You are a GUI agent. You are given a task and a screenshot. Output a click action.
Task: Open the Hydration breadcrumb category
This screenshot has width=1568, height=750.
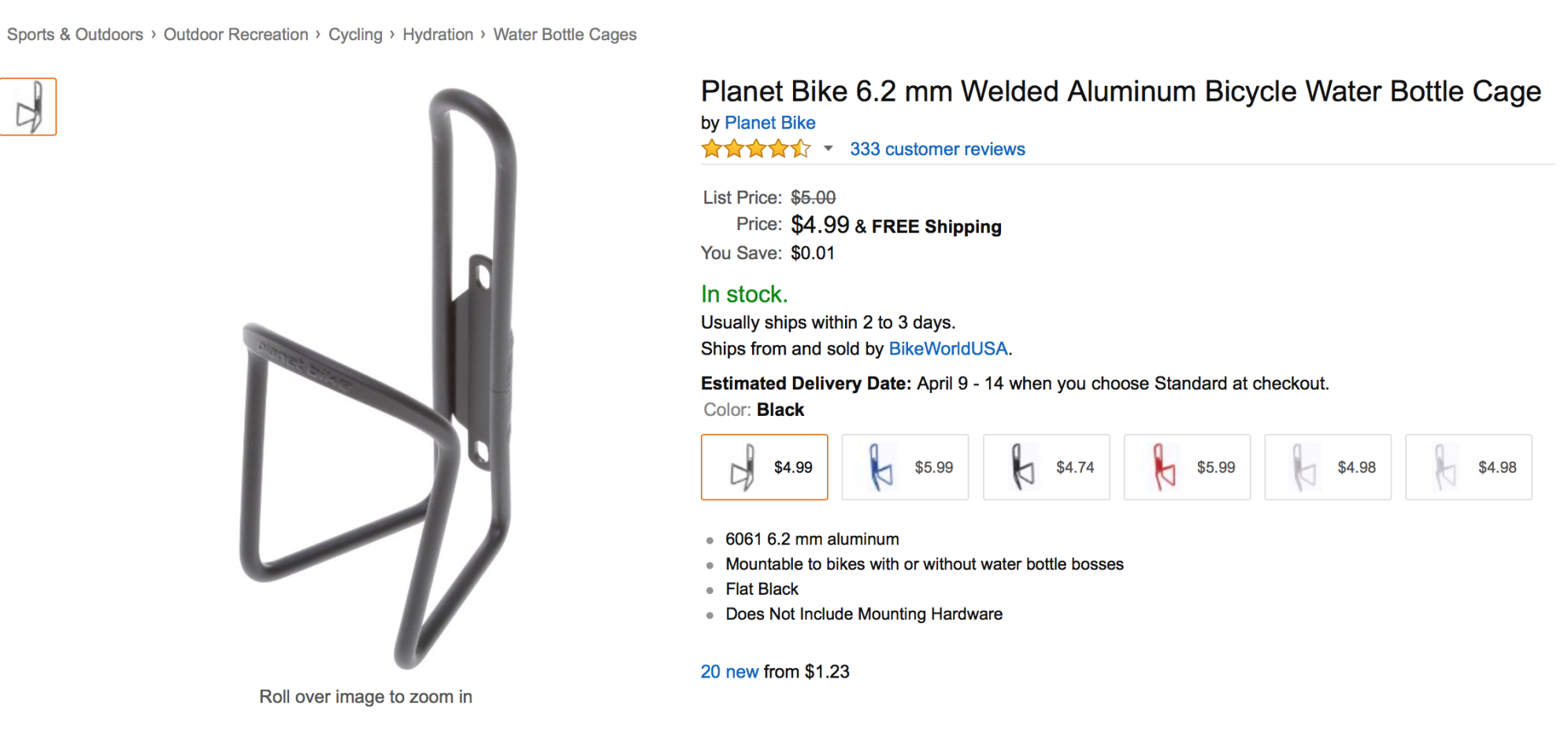[438, 35]
